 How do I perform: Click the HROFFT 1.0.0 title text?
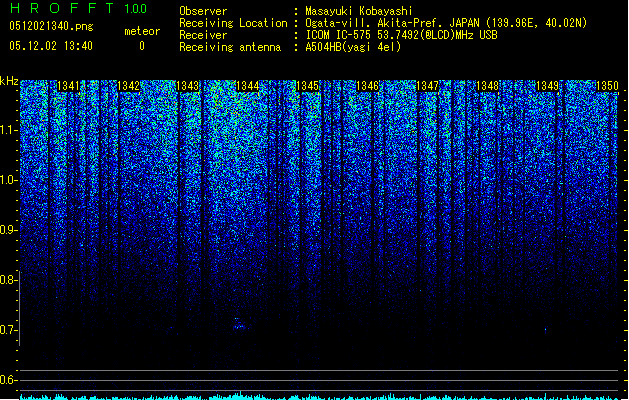[78, 8]
